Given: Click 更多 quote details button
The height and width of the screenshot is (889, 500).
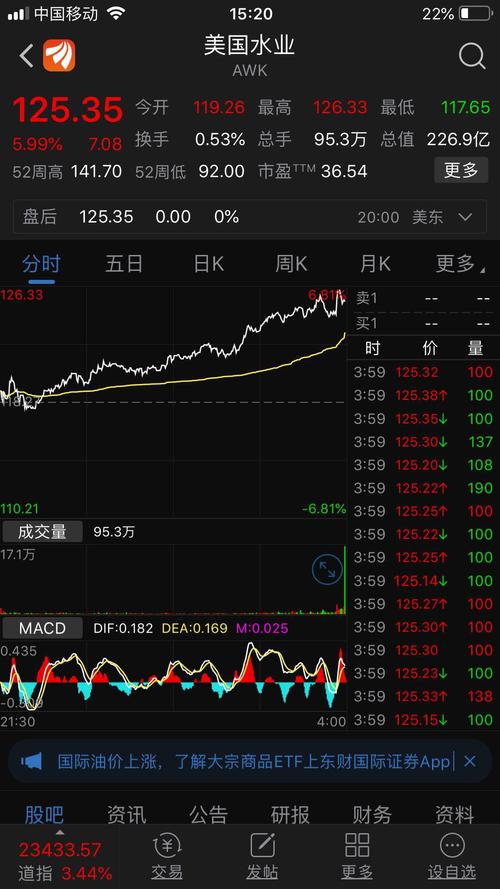Looking at the screenshot, I should point(461,170).
